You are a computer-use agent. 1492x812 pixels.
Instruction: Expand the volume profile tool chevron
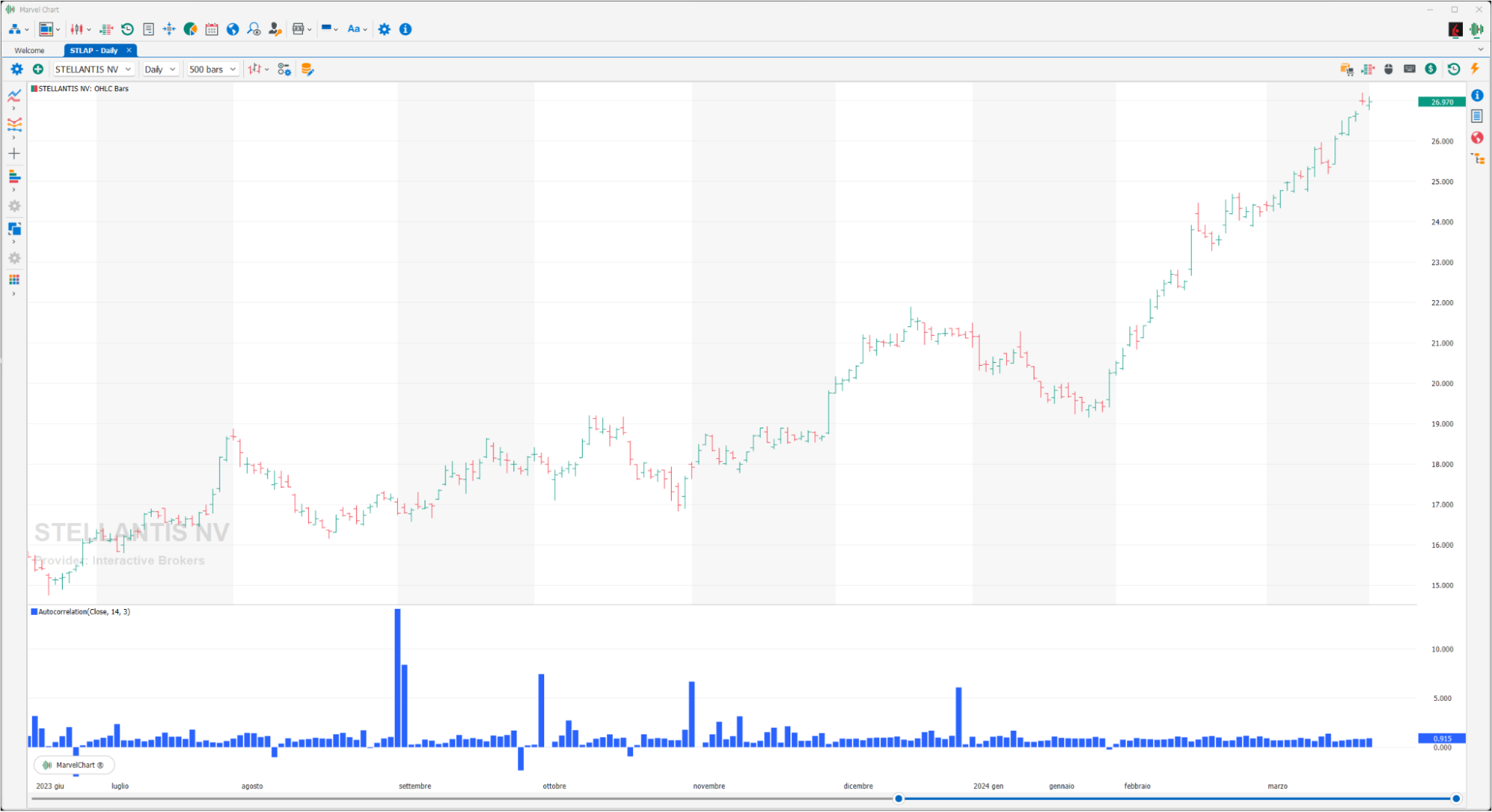pyautogui.click(x=13, y=190)
